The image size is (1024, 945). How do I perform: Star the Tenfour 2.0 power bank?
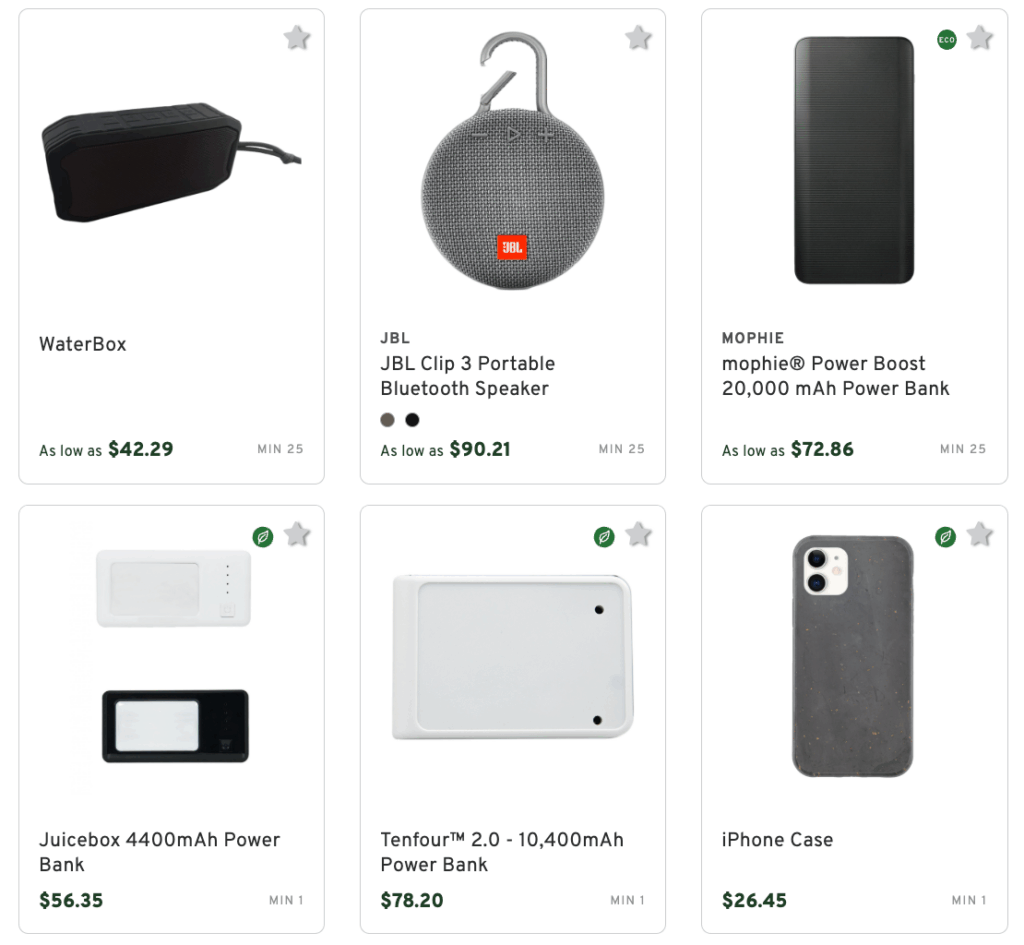click(638, 534)
